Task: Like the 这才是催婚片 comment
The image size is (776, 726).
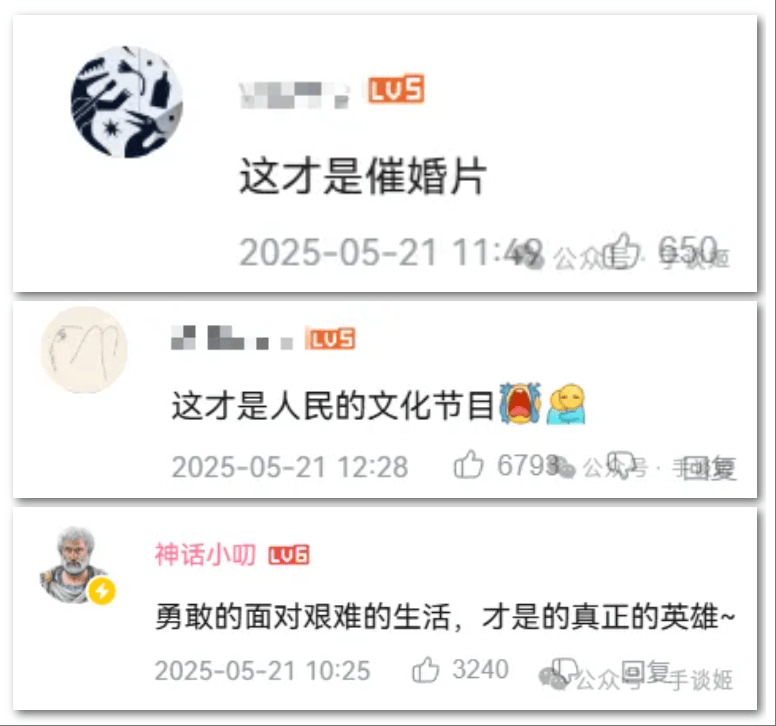Action: tap(623, 251)
